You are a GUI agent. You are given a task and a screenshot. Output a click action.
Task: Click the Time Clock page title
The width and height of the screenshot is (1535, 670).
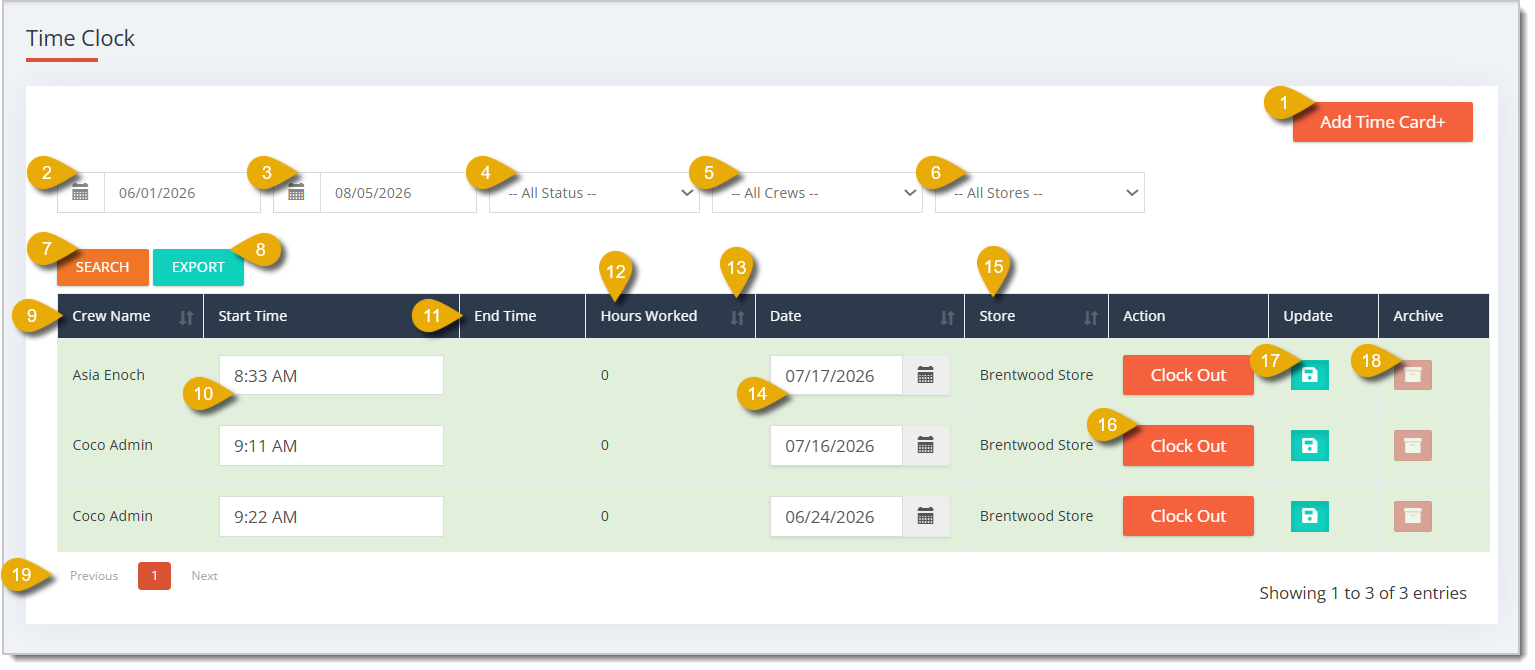tap(80, 38)
